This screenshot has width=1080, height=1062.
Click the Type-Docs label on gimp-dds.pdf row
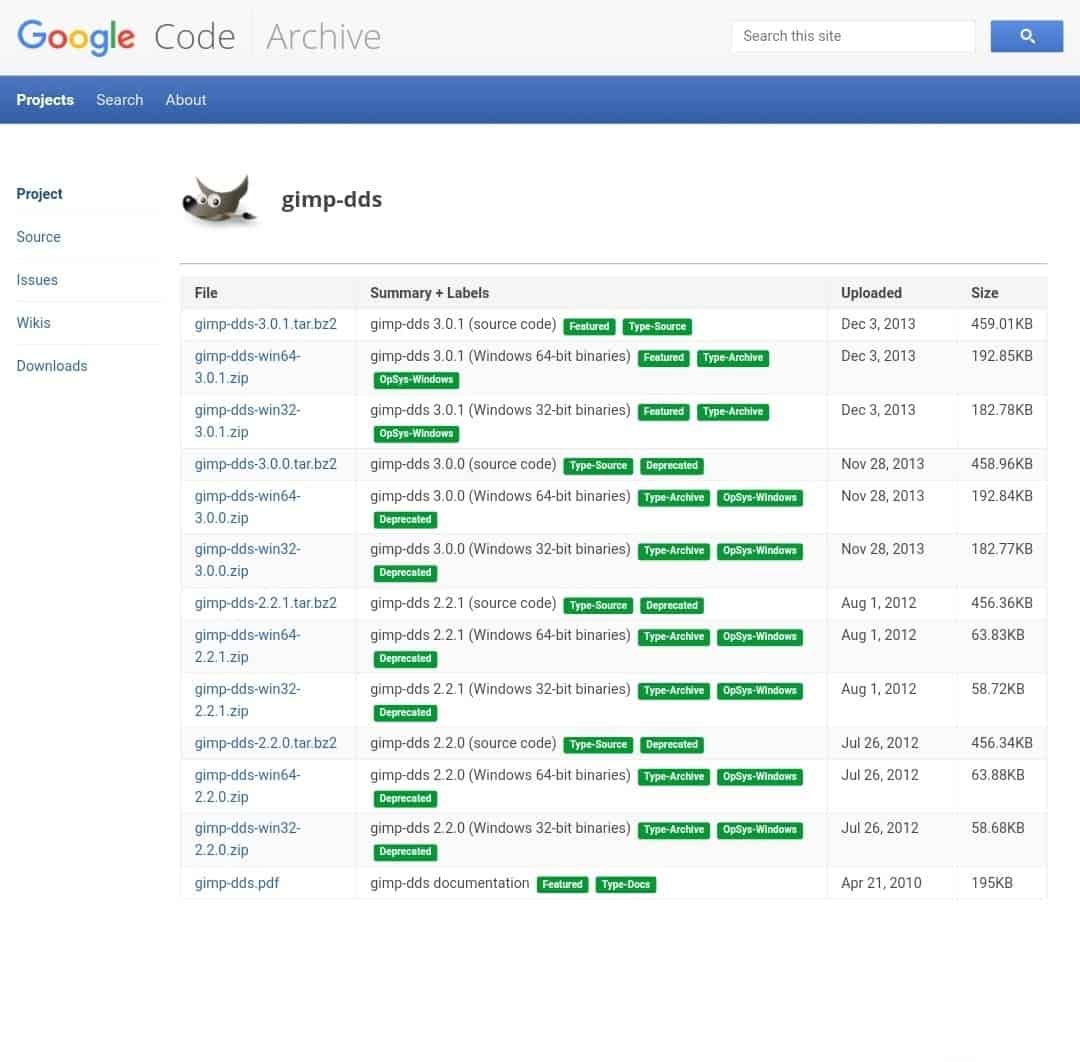(x=625, y=884)
